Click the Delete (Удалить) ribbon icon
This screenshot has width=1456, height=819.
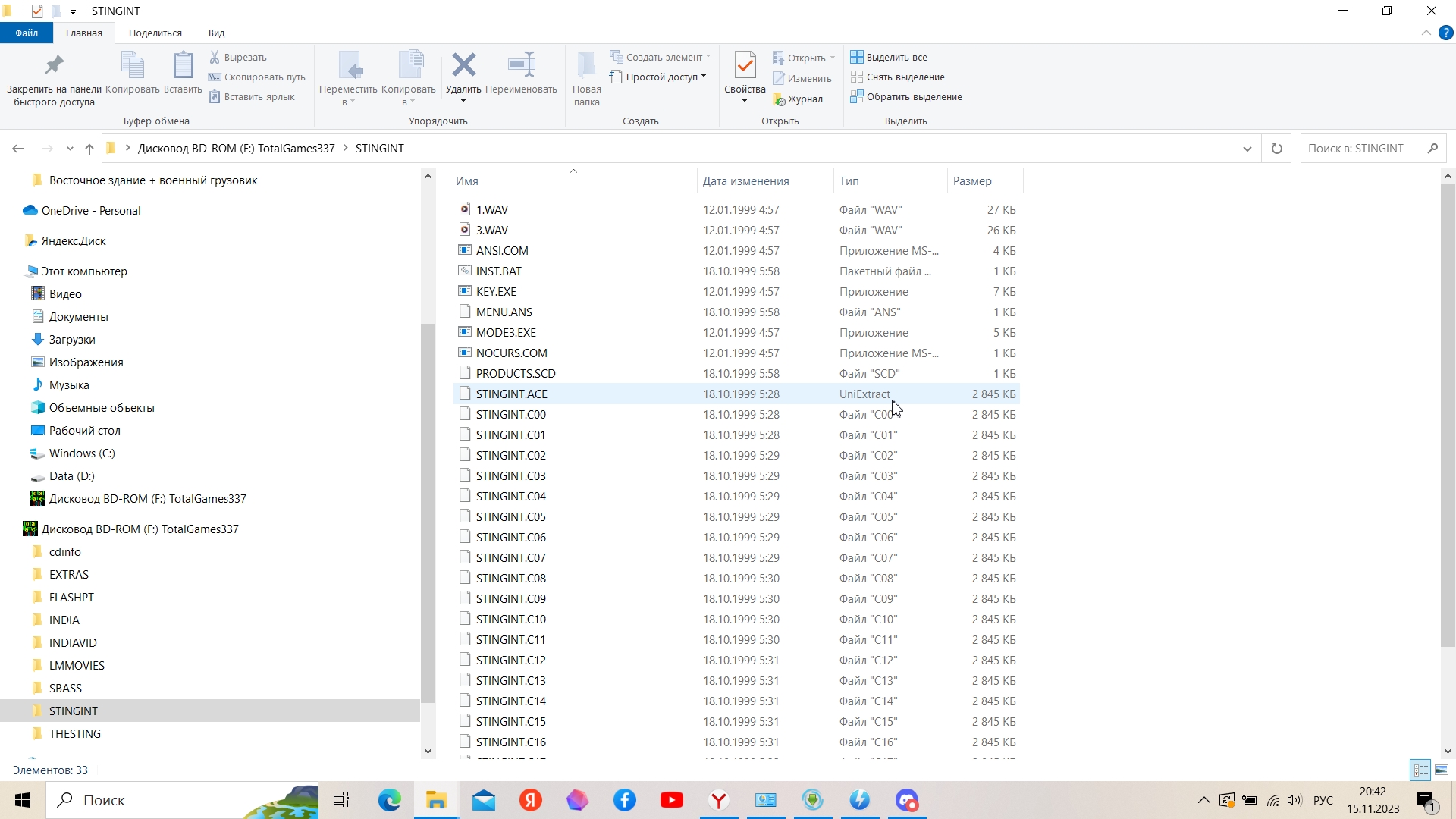click(463, 67)
